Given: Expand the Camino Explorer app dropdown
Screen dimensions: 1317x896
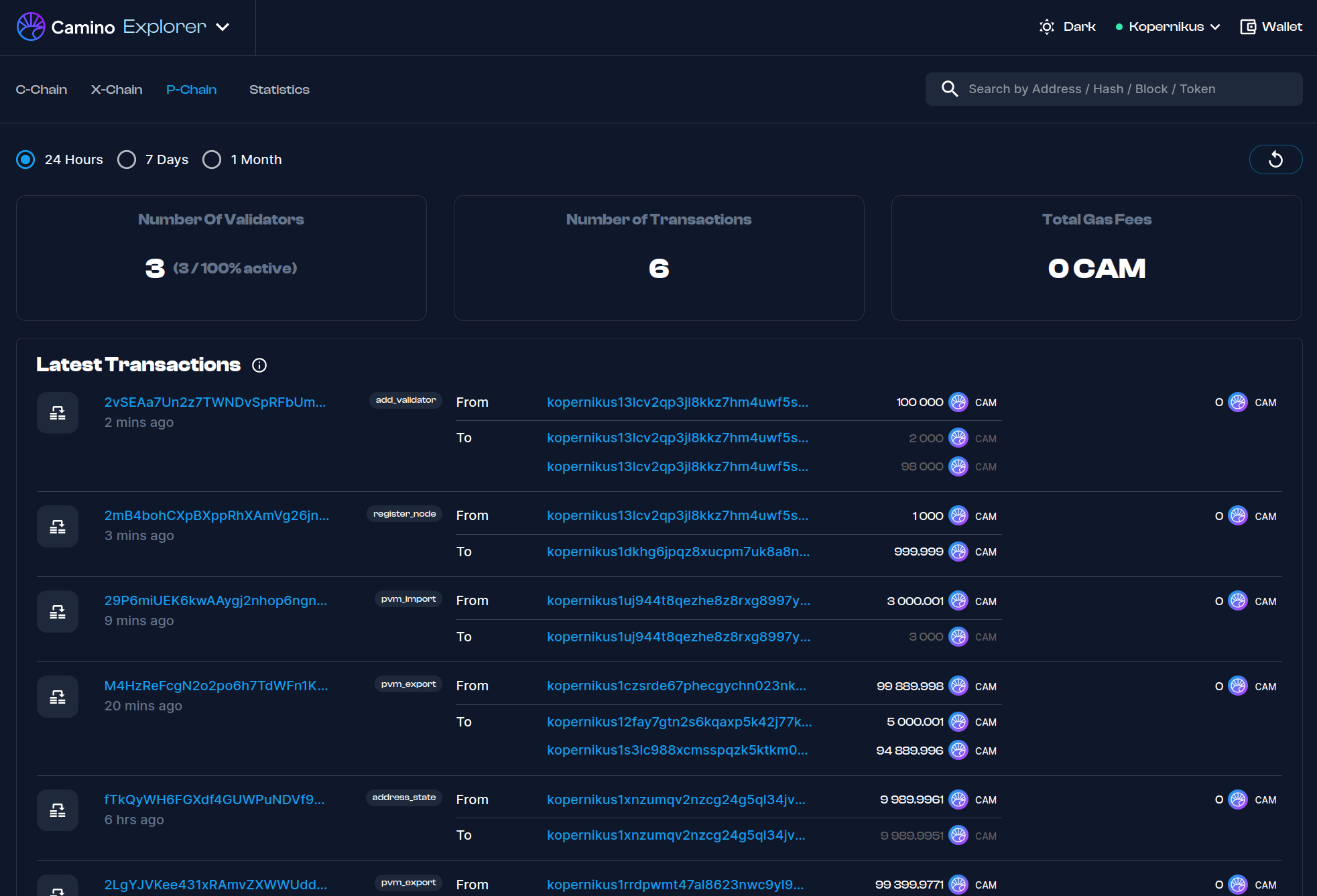Looking at the screenshot, I should tap(223, 27).
